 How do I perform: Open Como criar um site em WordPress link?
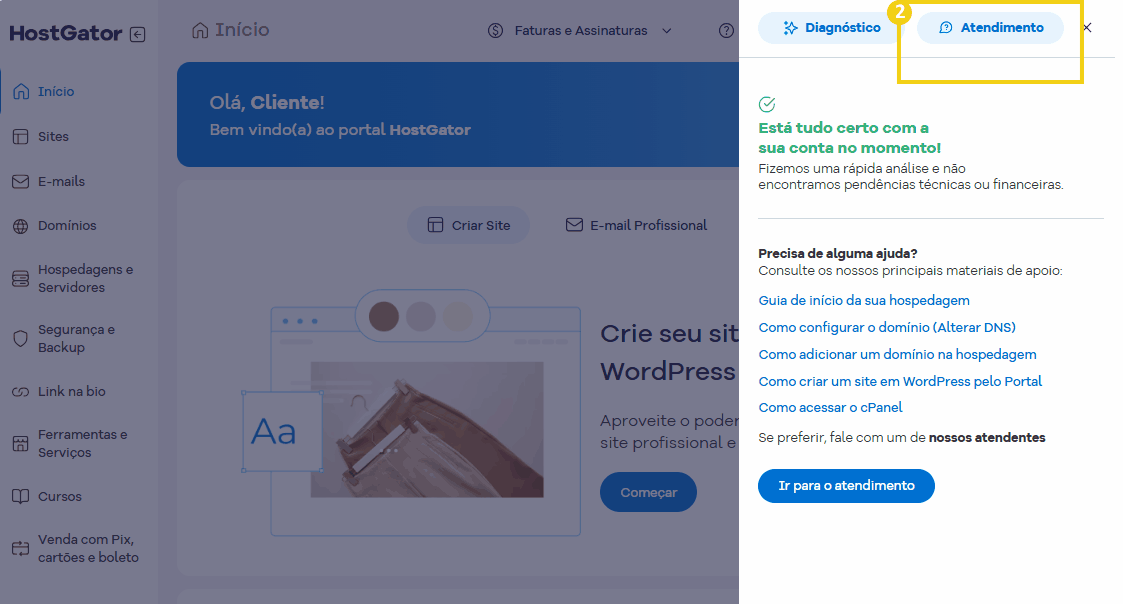pyautogui.click(x=900, y=382)
